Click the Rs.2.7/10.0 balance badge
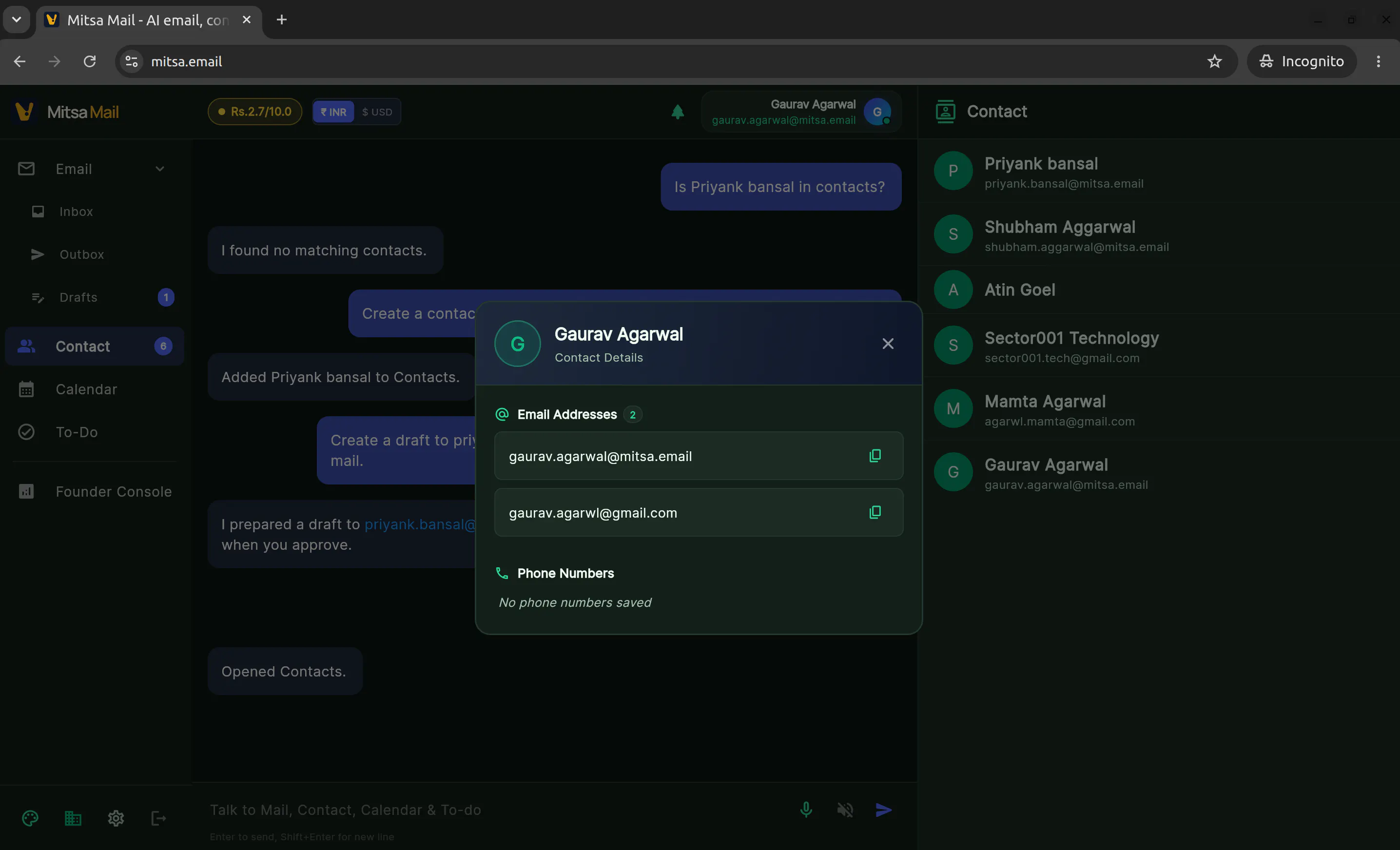The width and height of the screenshot is (1400, 850). [x=254, y=112]
